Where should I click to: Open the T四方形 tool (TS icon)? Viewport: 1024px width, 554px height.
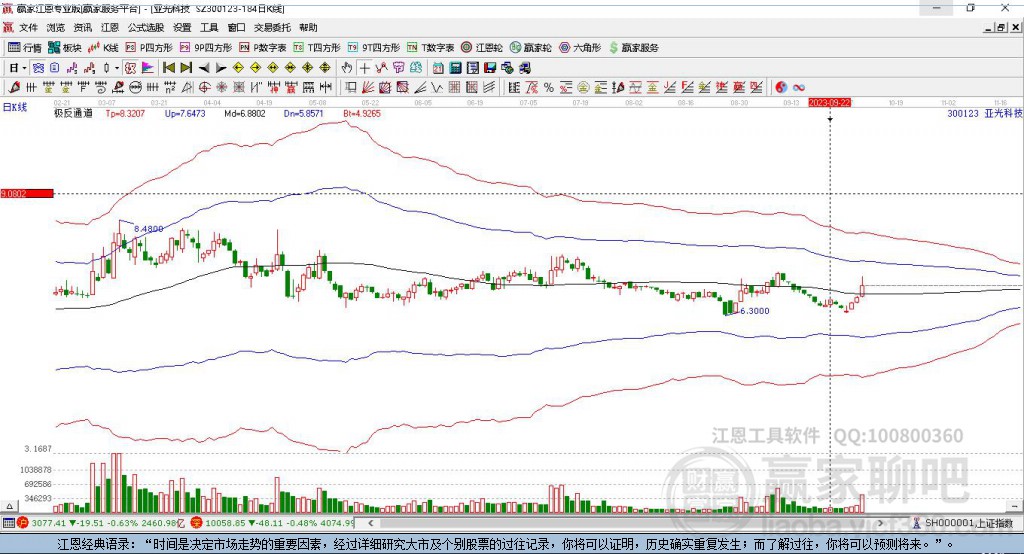coord(317,48)
